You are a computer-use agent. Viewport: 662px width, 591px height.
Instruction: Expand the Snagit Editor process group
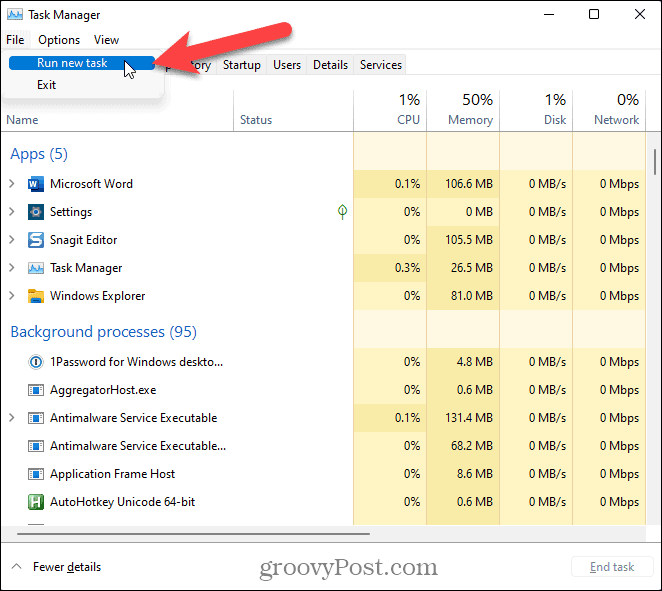(12, 240)
